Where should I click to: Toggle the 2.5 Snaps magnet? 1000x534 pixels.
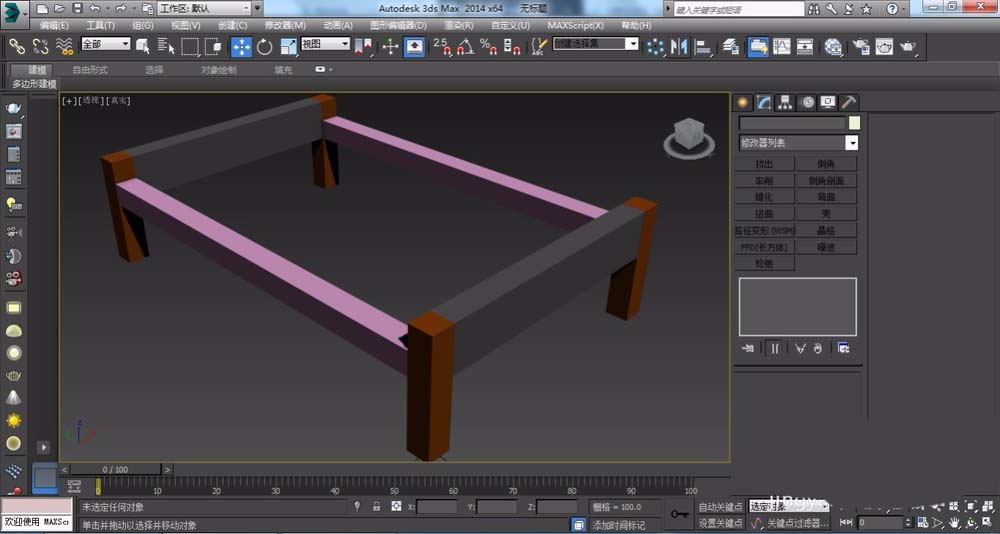pyautogui.click(x=442, y=47)
